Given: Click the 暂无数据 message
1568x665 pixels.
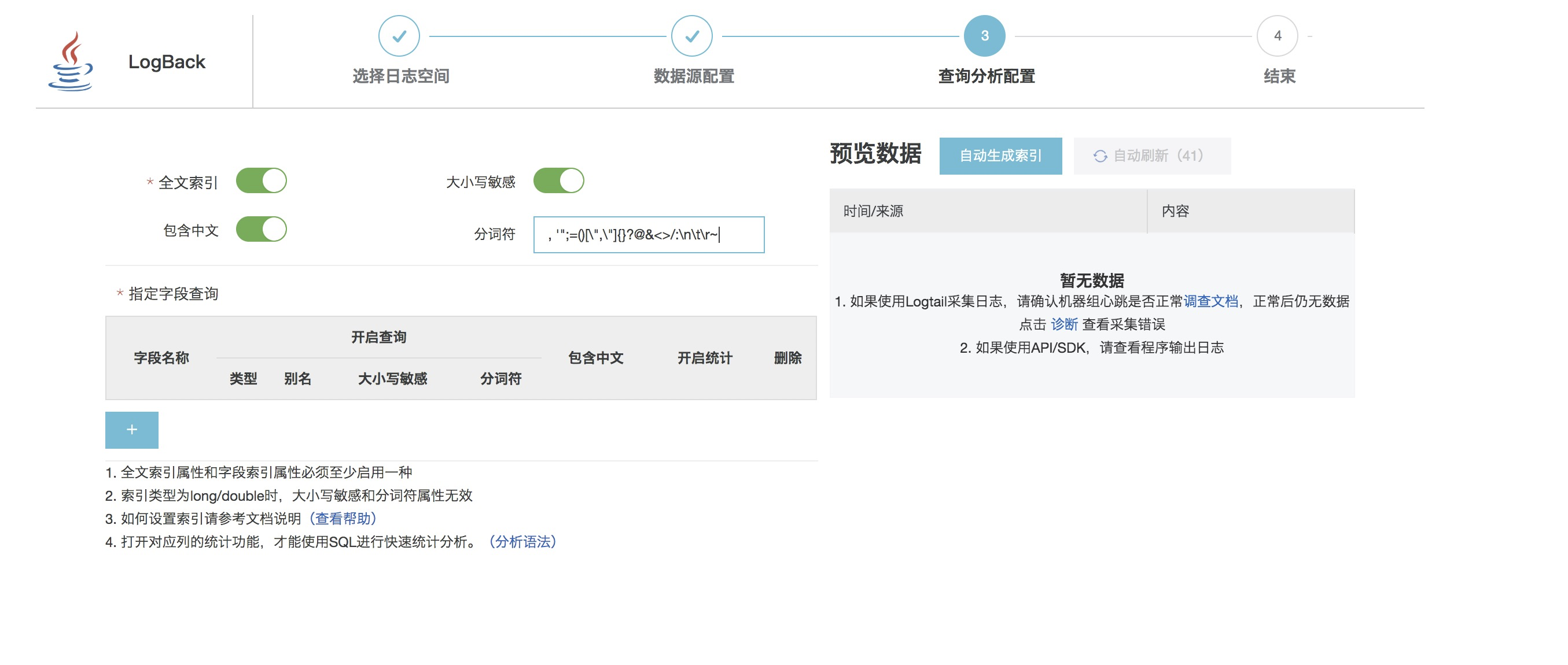Looking at the screenshot, I should [x=1091, y=280].
